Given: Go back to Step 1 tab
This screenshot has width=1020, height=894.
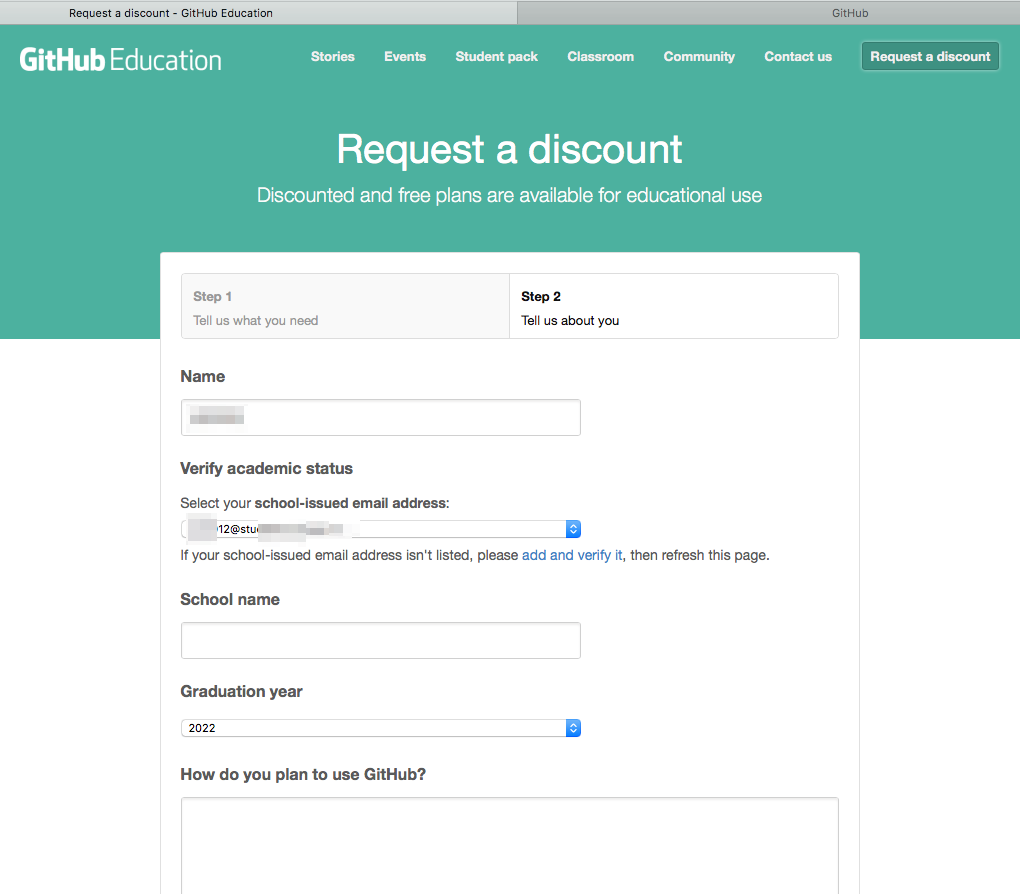Looking at the screenshot, I should (345, 307).
